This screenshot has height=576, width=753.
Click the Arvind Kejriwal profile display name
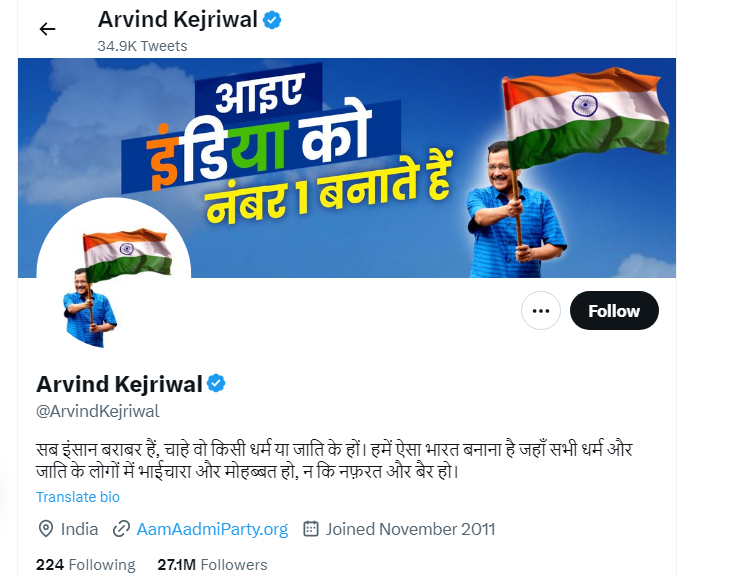(119, 384)
